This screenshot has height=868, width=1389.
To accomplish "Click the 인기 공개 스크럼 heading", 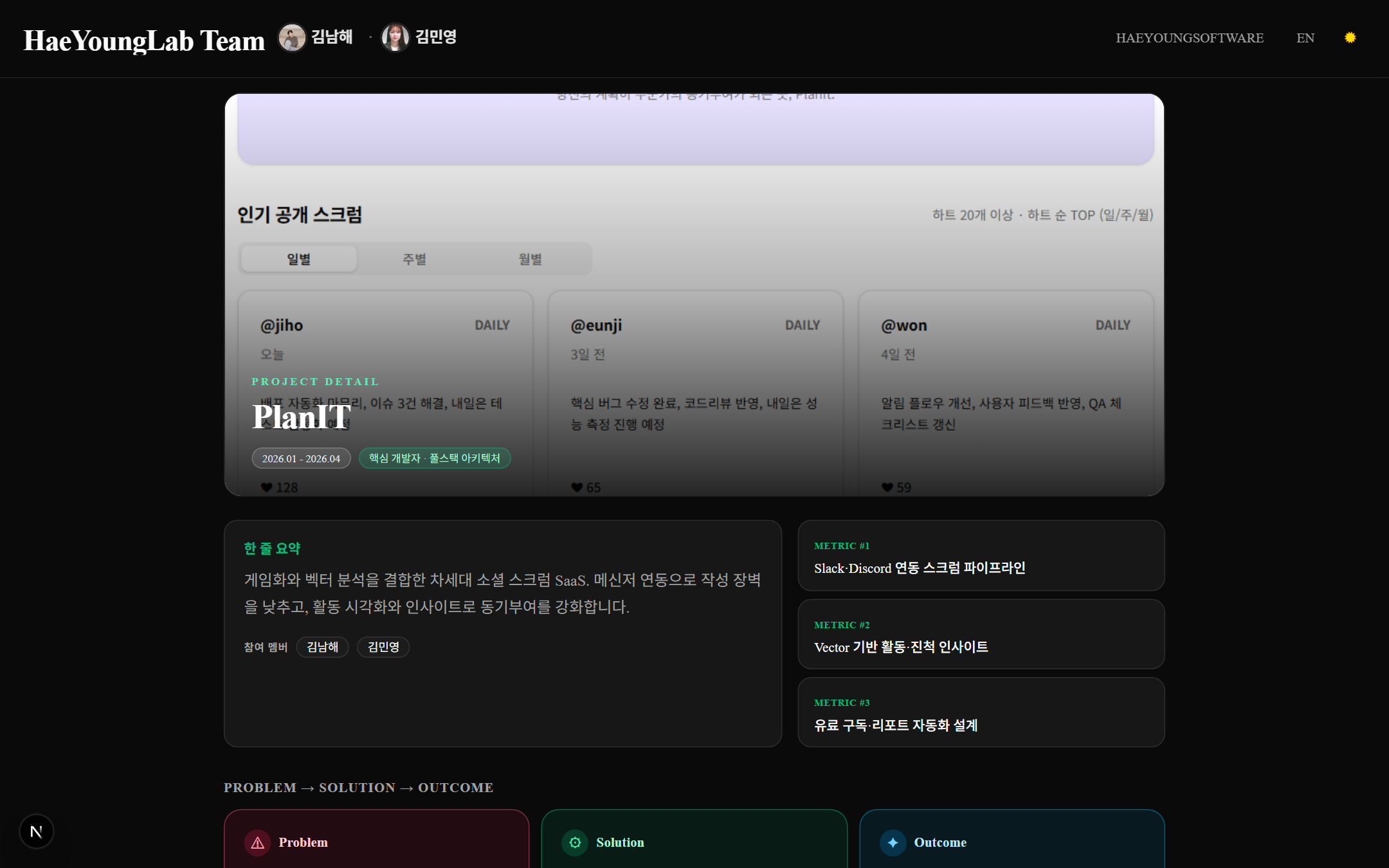I will point(300,215).
